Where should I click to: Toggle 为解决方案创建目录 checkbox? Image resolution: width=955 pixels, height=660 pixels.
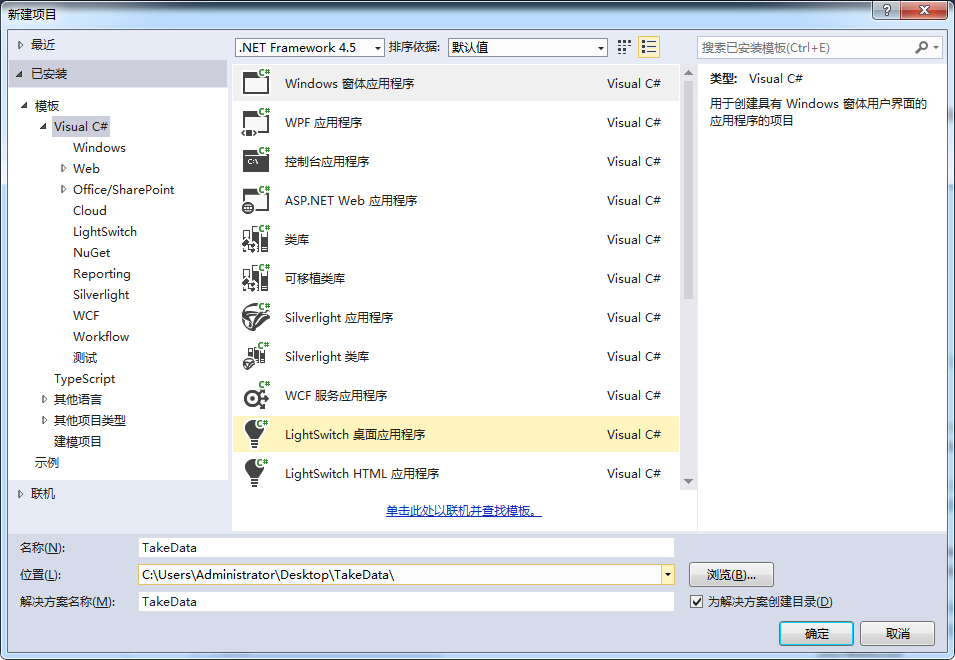(696, 602)
